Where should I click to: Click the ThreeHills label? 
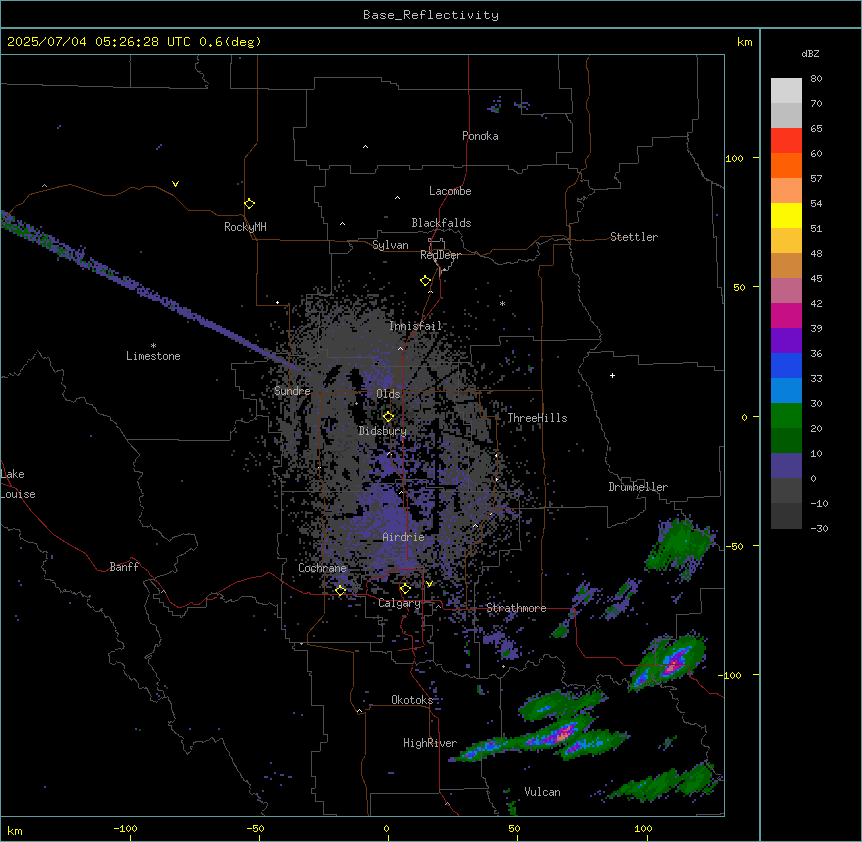click(x=537, y=418)
